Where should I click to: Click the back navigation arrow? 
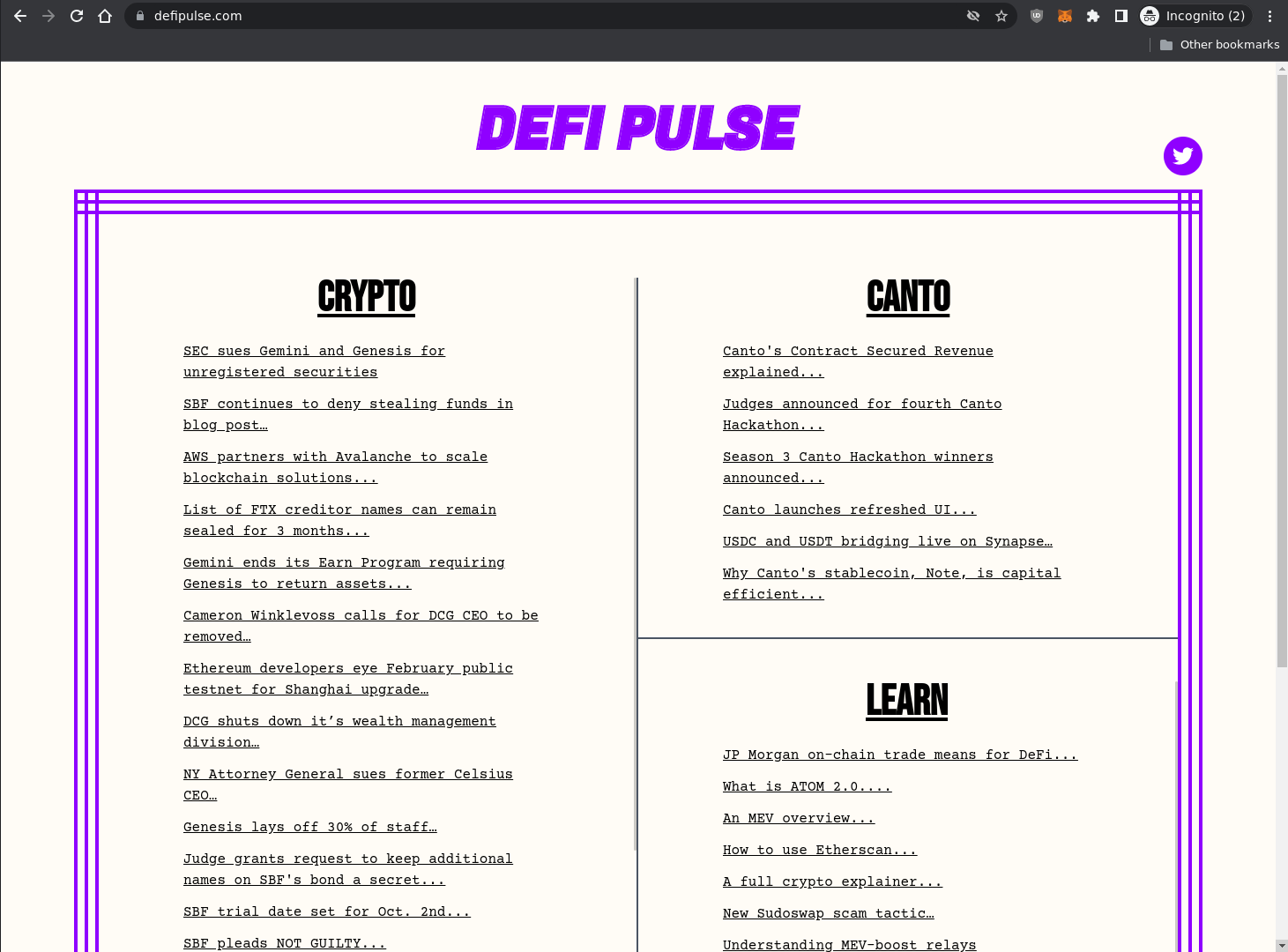[19, 15]
